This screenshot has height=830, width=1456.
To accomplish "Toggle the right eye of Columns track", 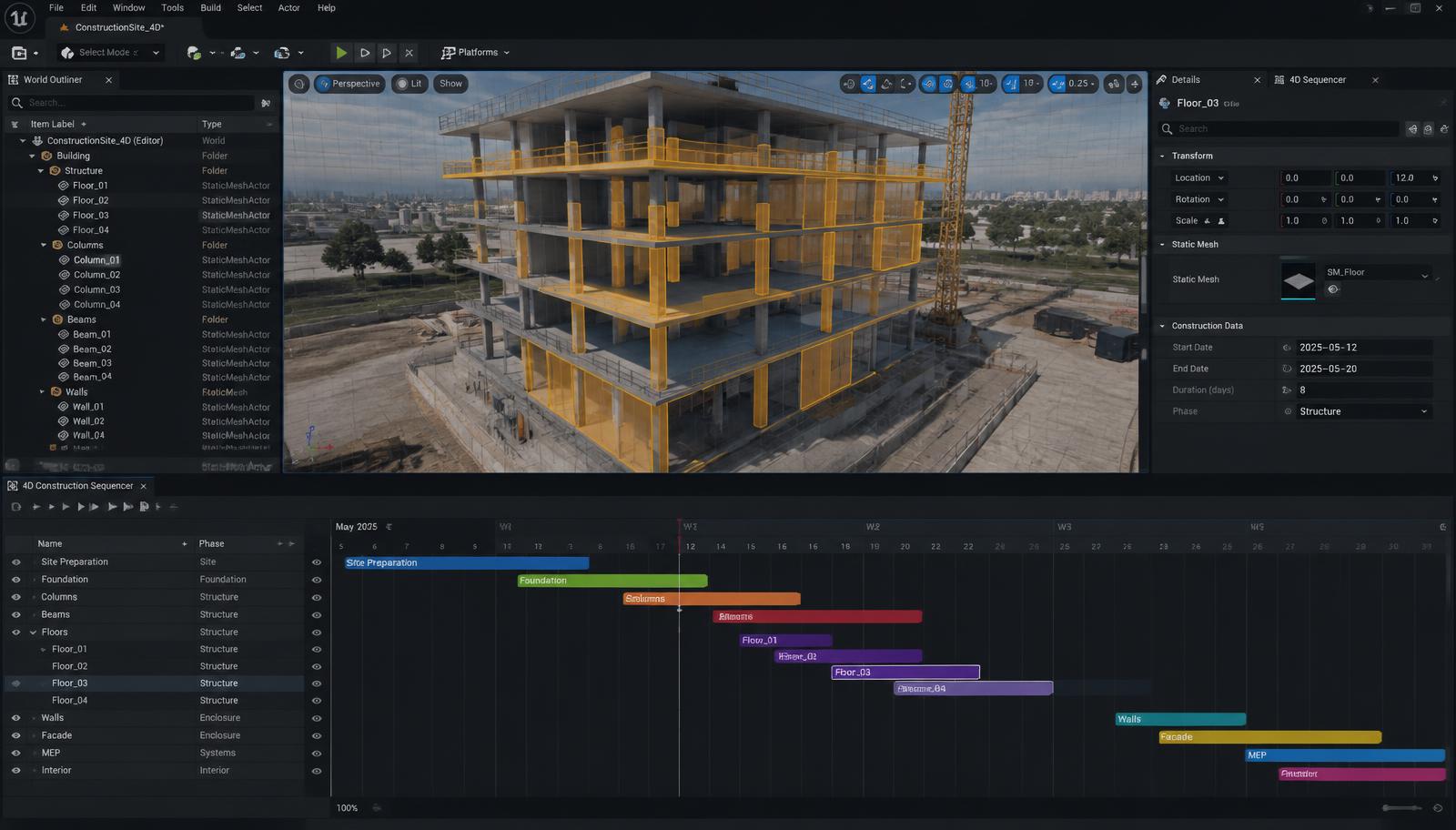I will pyautogui.click(x=317, y=598).
